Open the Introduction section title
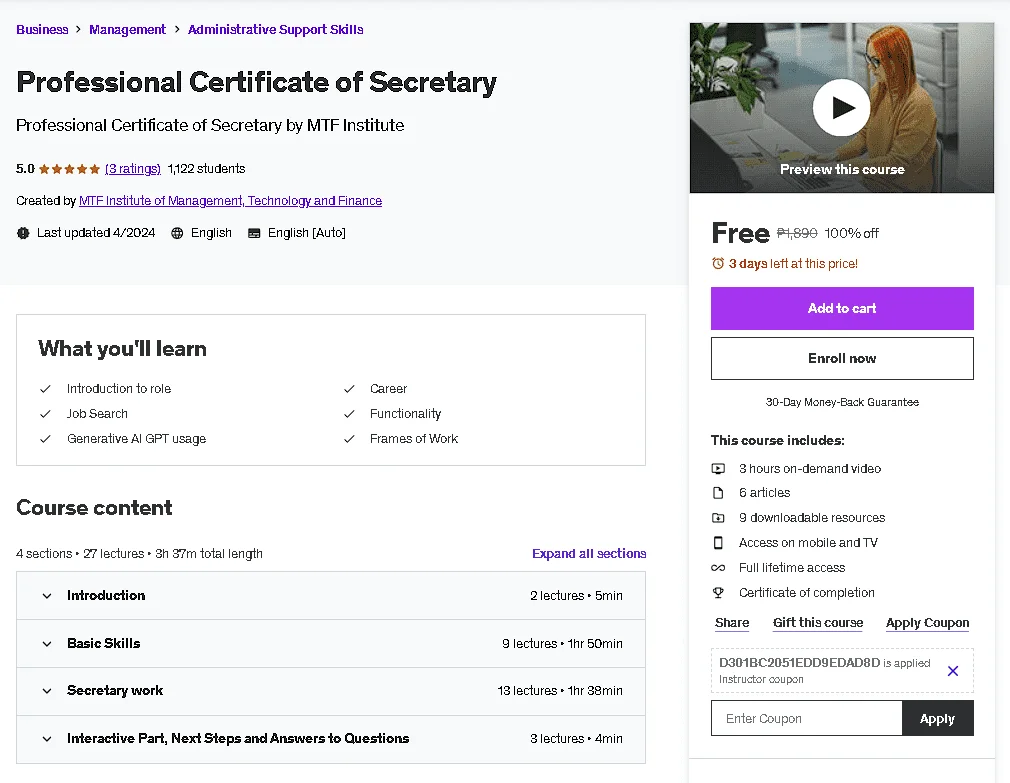The height and width of the screenshot is (783, 1010). 106,596
